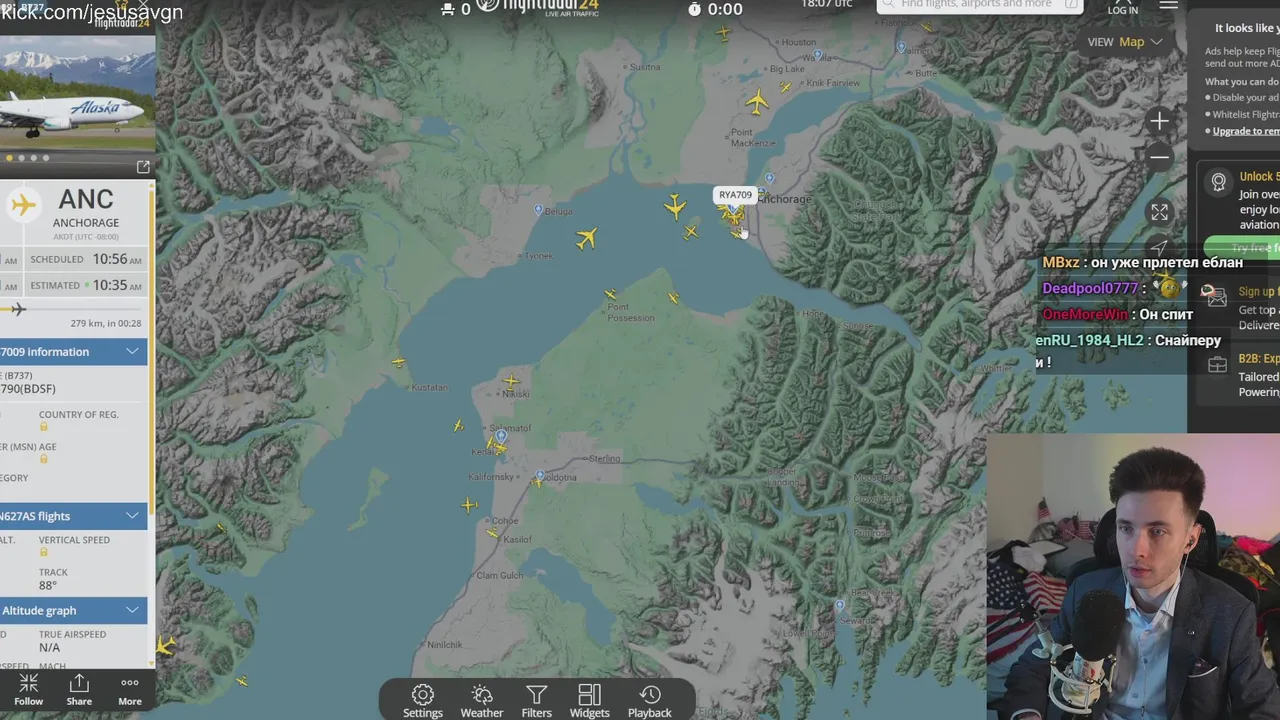Select first photo carousel dot
Image resolution: width=1280 pixels, height=720 pixels.
click(x=9, y=158)
